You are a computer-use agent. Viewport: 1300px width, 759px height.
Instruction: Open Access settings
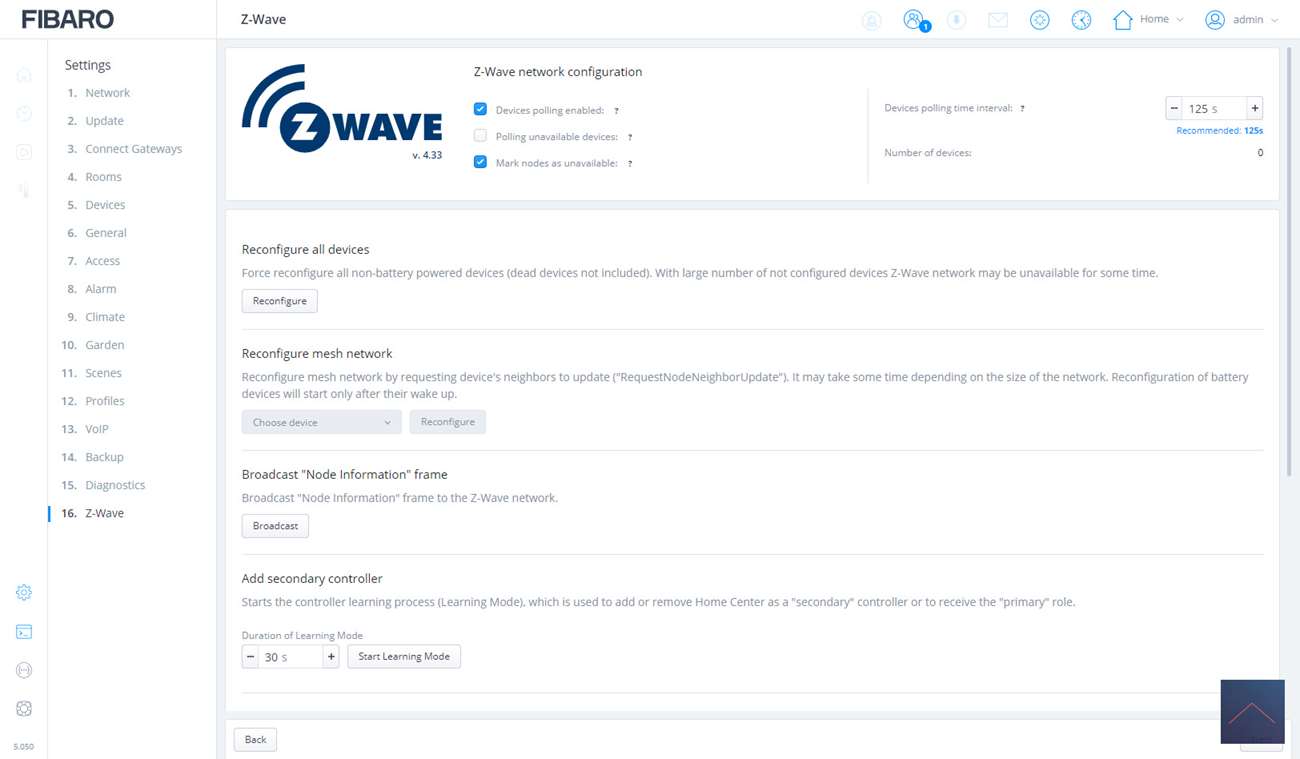[x=102, y=261]
